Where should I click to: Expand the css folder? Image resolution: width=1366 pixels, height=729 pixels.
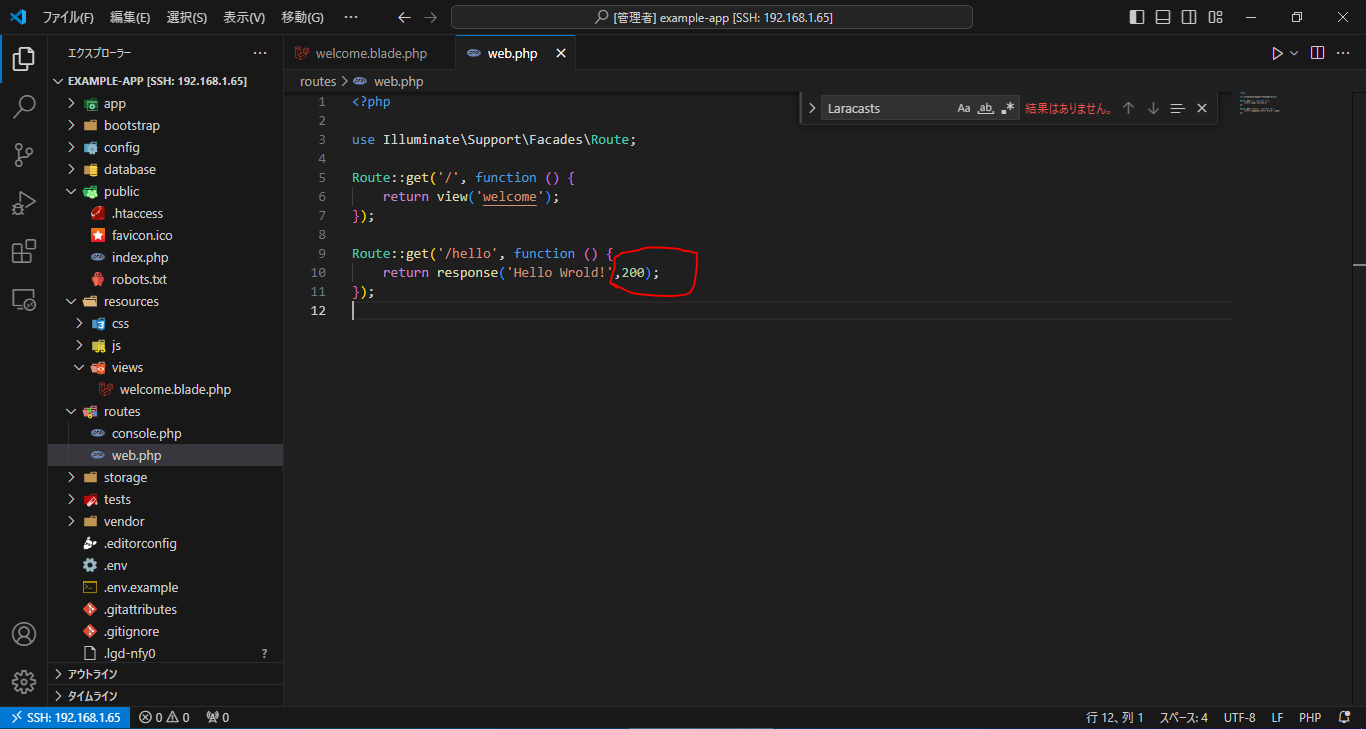coord(166,323)
